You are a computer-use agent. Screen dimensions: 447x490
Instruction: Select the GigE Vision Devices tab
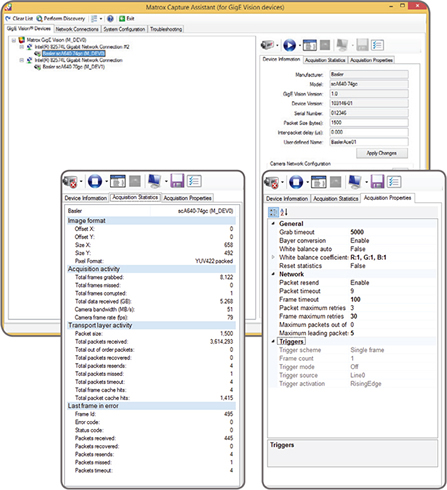(x=29, y=29)
